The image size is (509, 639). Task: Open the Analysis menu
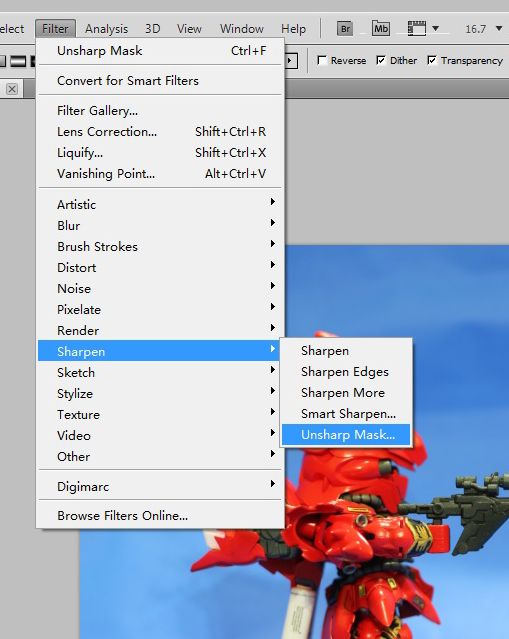tap(106, 29)
